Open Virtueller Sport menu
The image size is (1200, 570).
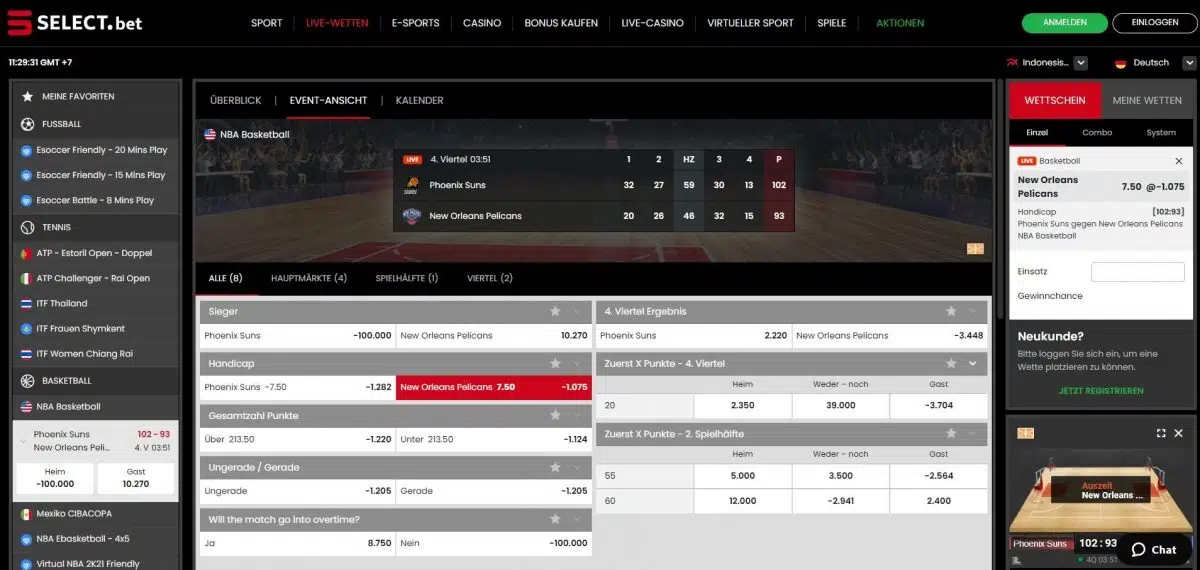click(750, 23)
